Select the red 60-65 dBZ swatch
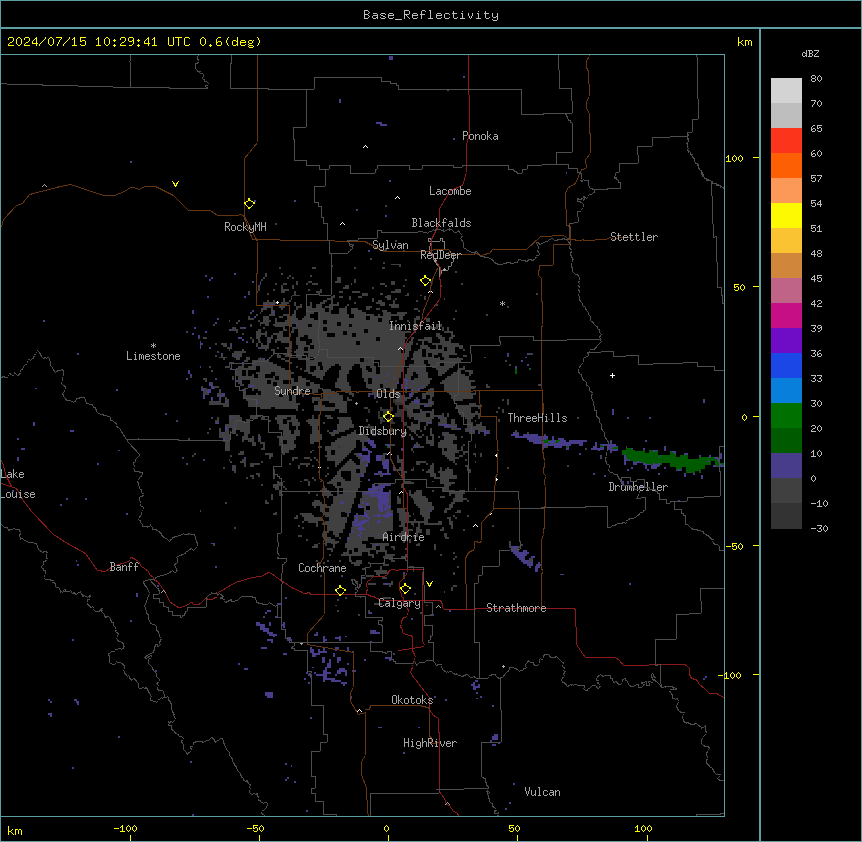The width and height of the screenshot is (862, 842). (x=786, y=141)
